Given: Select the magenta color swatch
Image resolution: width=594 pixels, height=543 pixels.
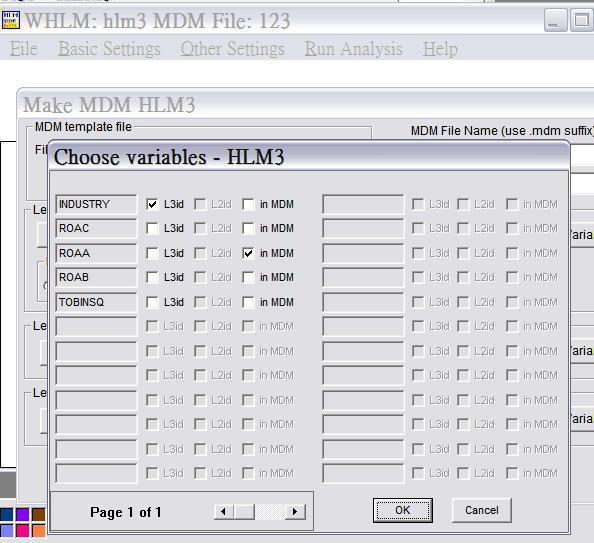Looking at the screenshot, I should pos(22,530).
